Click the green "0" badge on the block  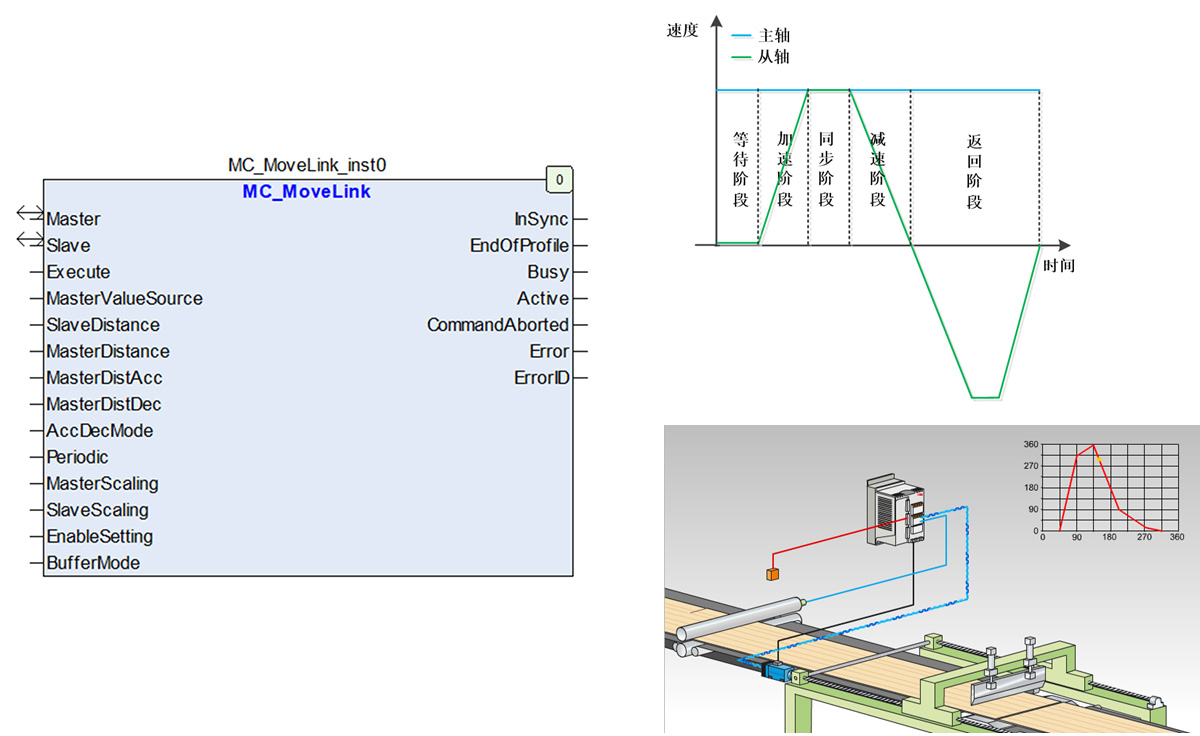click(559, 180)
